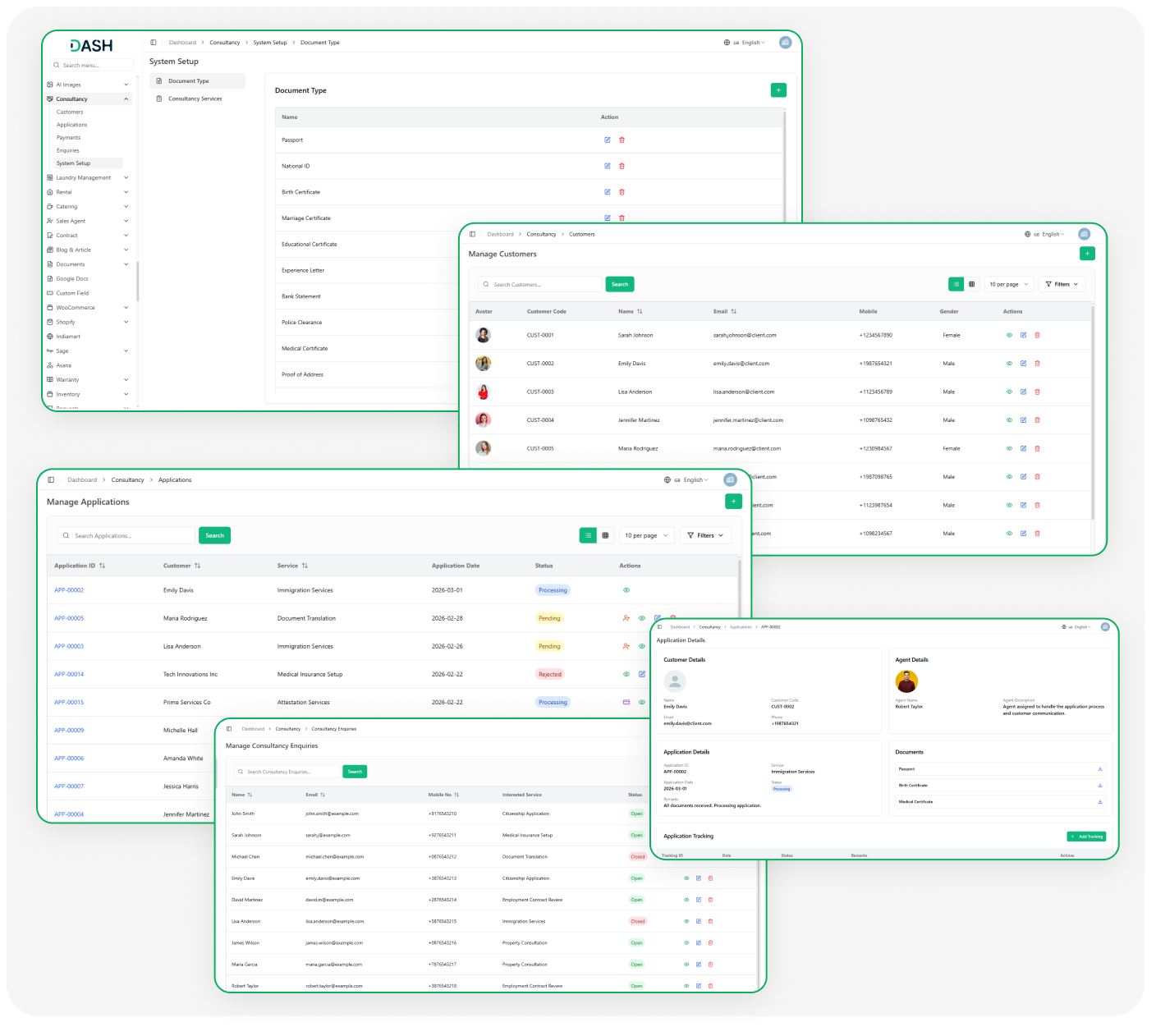This screenshot has height=1036, width=1156.
Task: Open user avatar menu in System Setup window
Action: (x=785, y=43)
